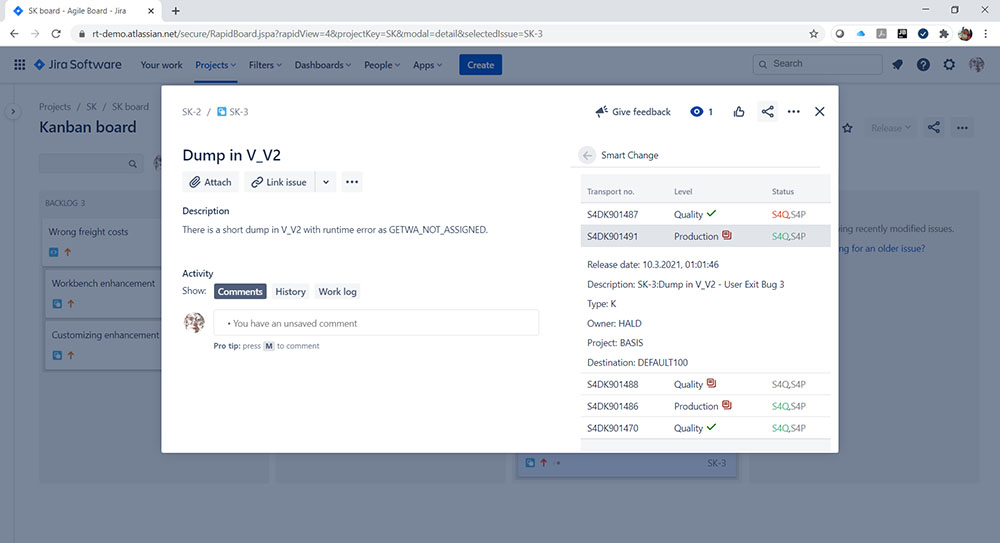
Task: Open the Projects dropdown menu
Action: click(x=216, y=65)
